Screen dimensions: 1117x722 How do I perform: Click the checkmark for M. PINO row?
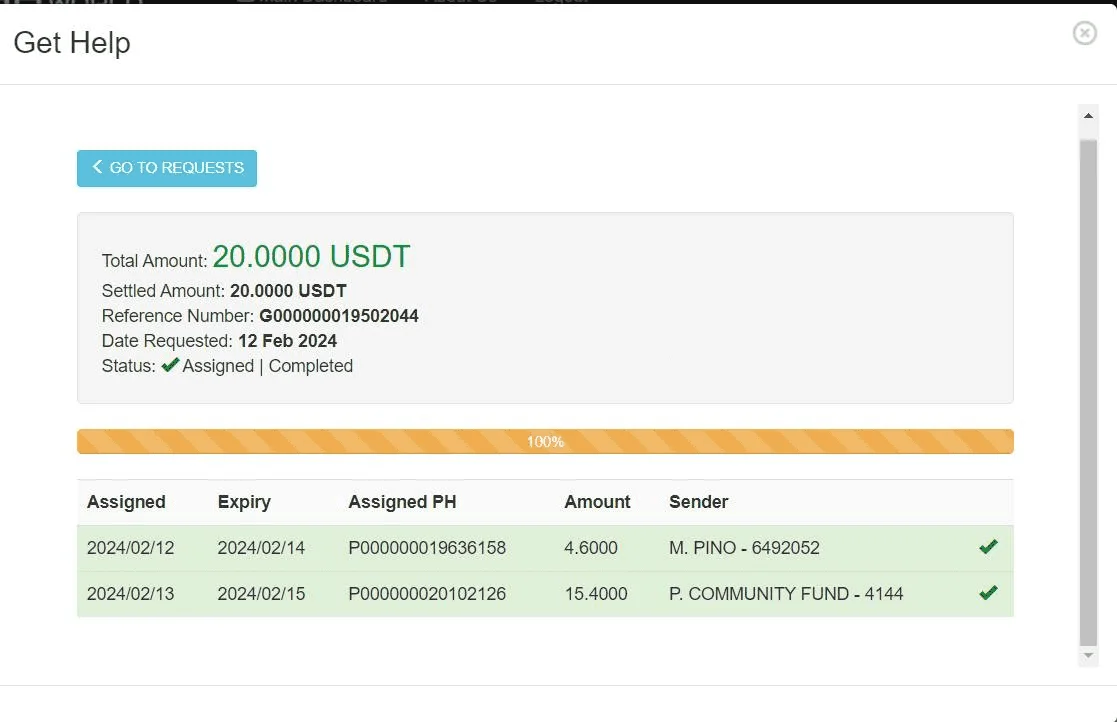(x=988, y=547)
